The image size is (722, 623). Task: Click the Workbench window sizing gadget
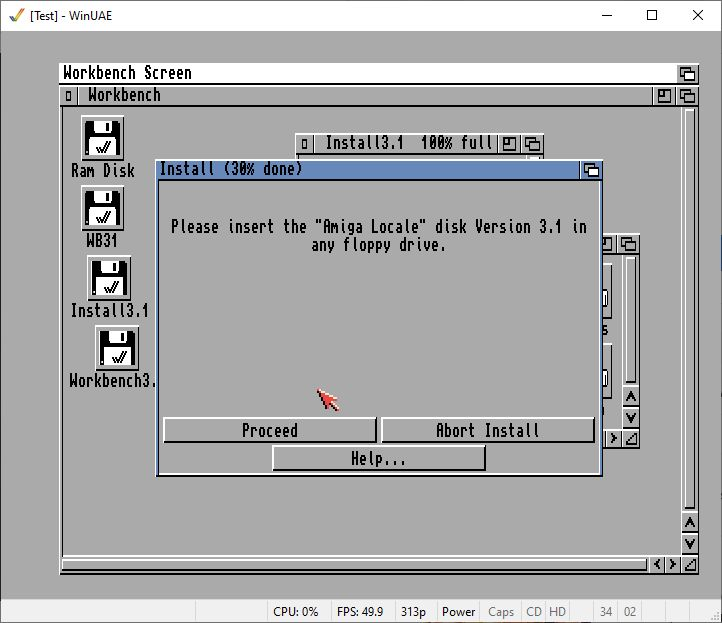coord(690,564)
